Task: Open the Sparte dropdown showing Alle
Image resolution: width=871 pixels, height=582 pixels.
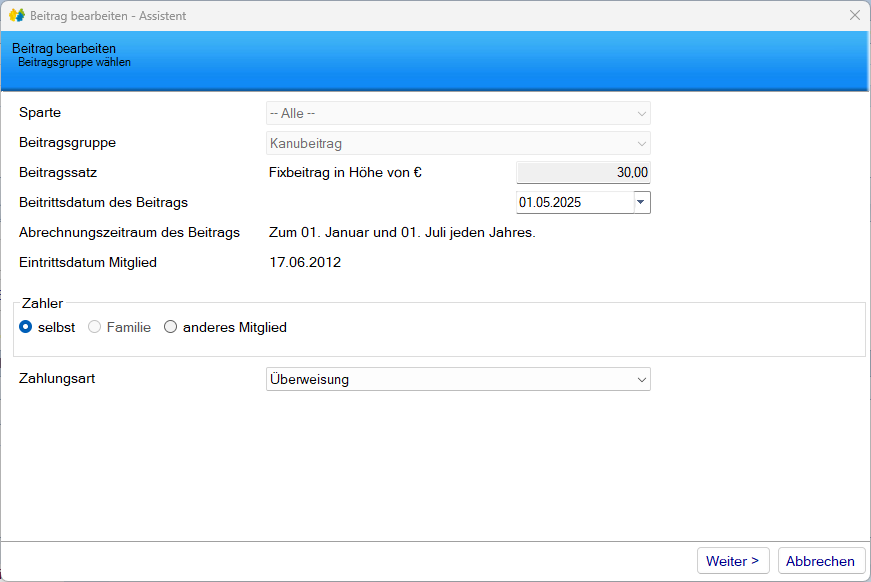Action: pos(458,114)
